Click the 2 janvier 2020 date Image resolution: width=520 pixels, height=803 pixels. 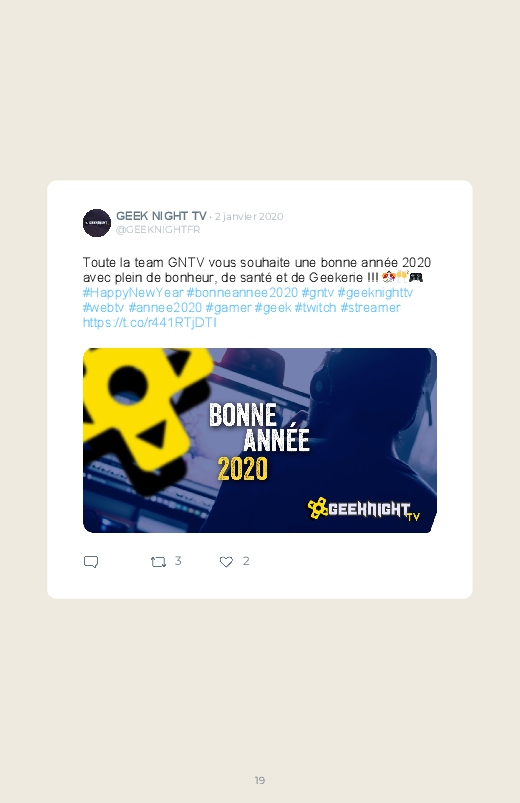coord(249,217)
